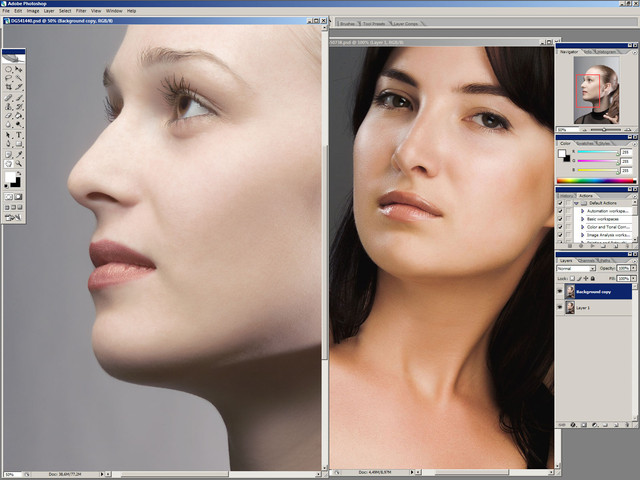This screenshot has width=640, height=480.
Task: Select the History Brush tool
Action: (19, 107)
